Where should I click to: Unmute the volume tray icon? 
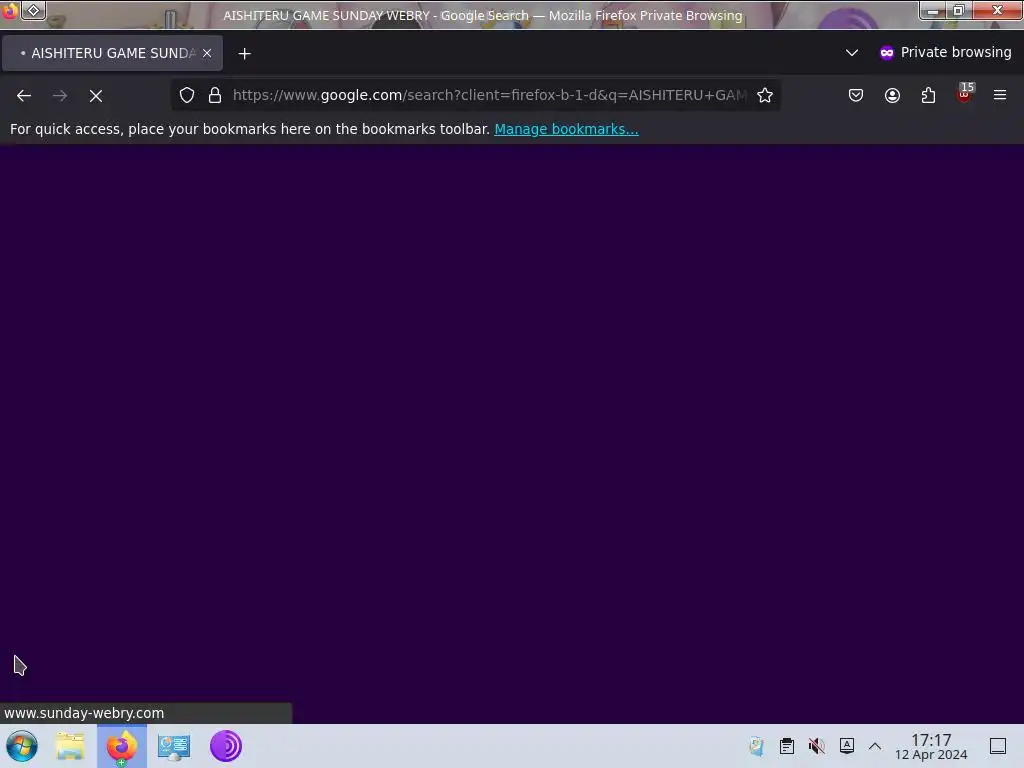coord(816,746)
